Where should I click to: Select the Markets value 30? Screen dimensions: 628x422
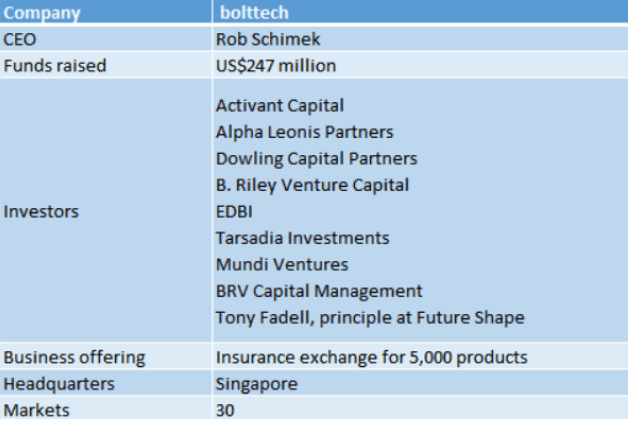pyautogui.click(x=225, y=411)
